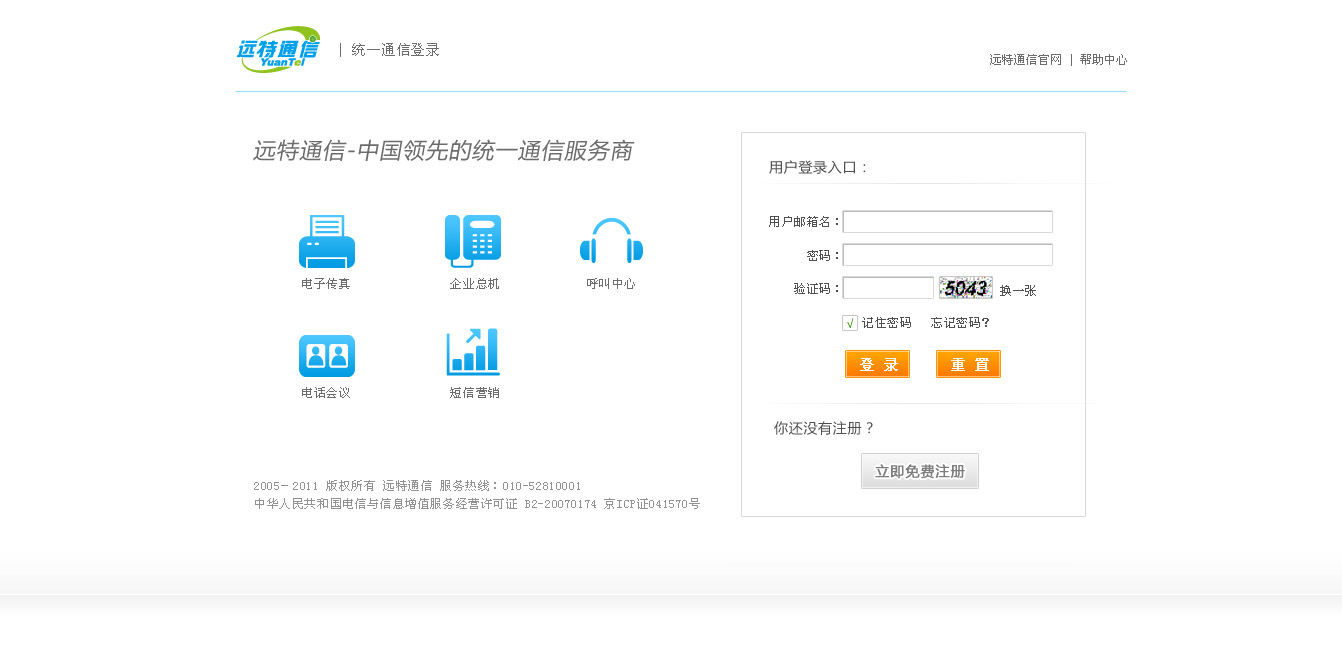Toggle the 记住密码 checkbox

[x=850, y=323]
